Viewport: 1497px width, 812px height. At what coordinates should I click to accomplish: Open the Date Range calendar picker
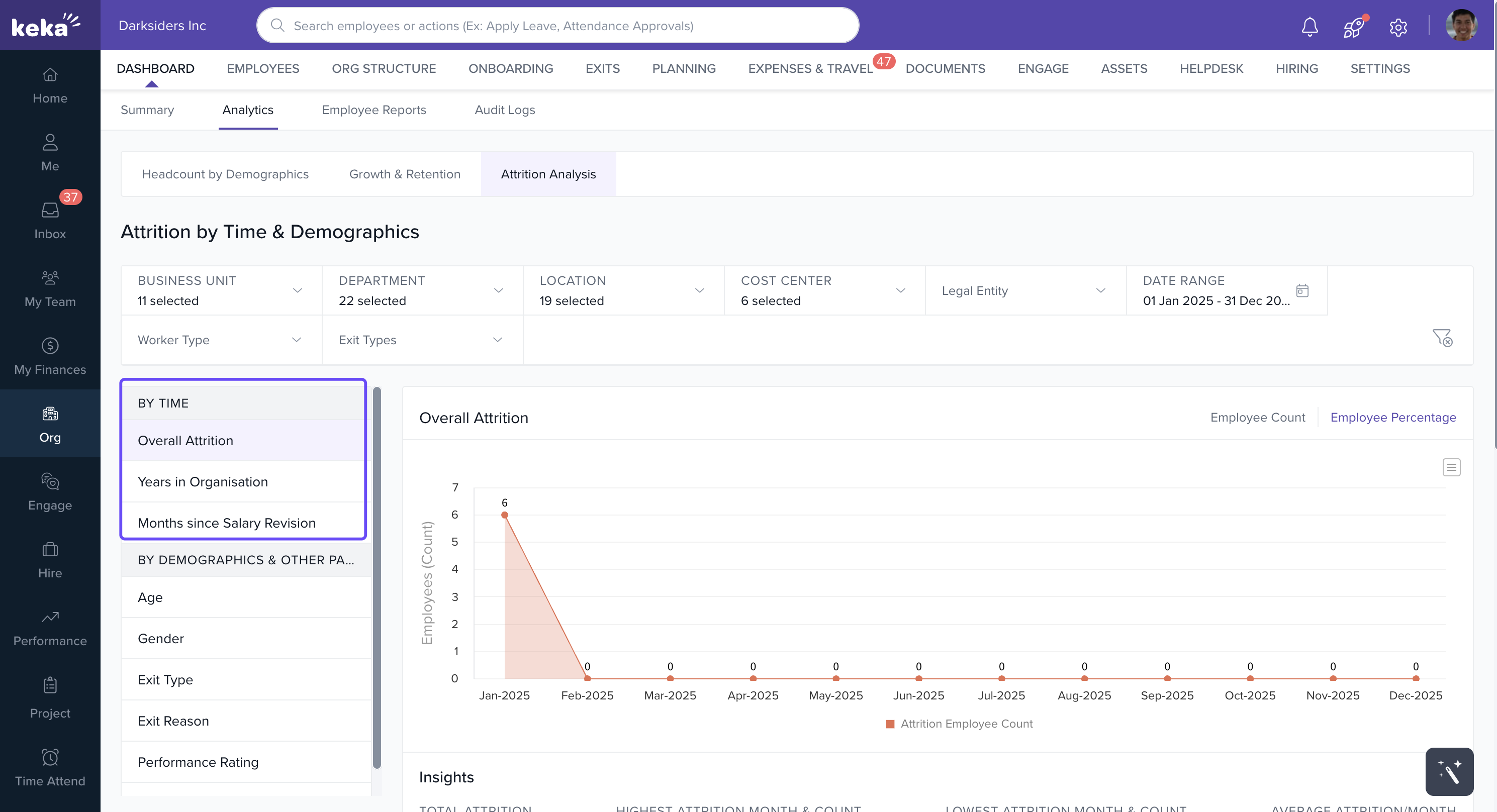[1302, 290]
